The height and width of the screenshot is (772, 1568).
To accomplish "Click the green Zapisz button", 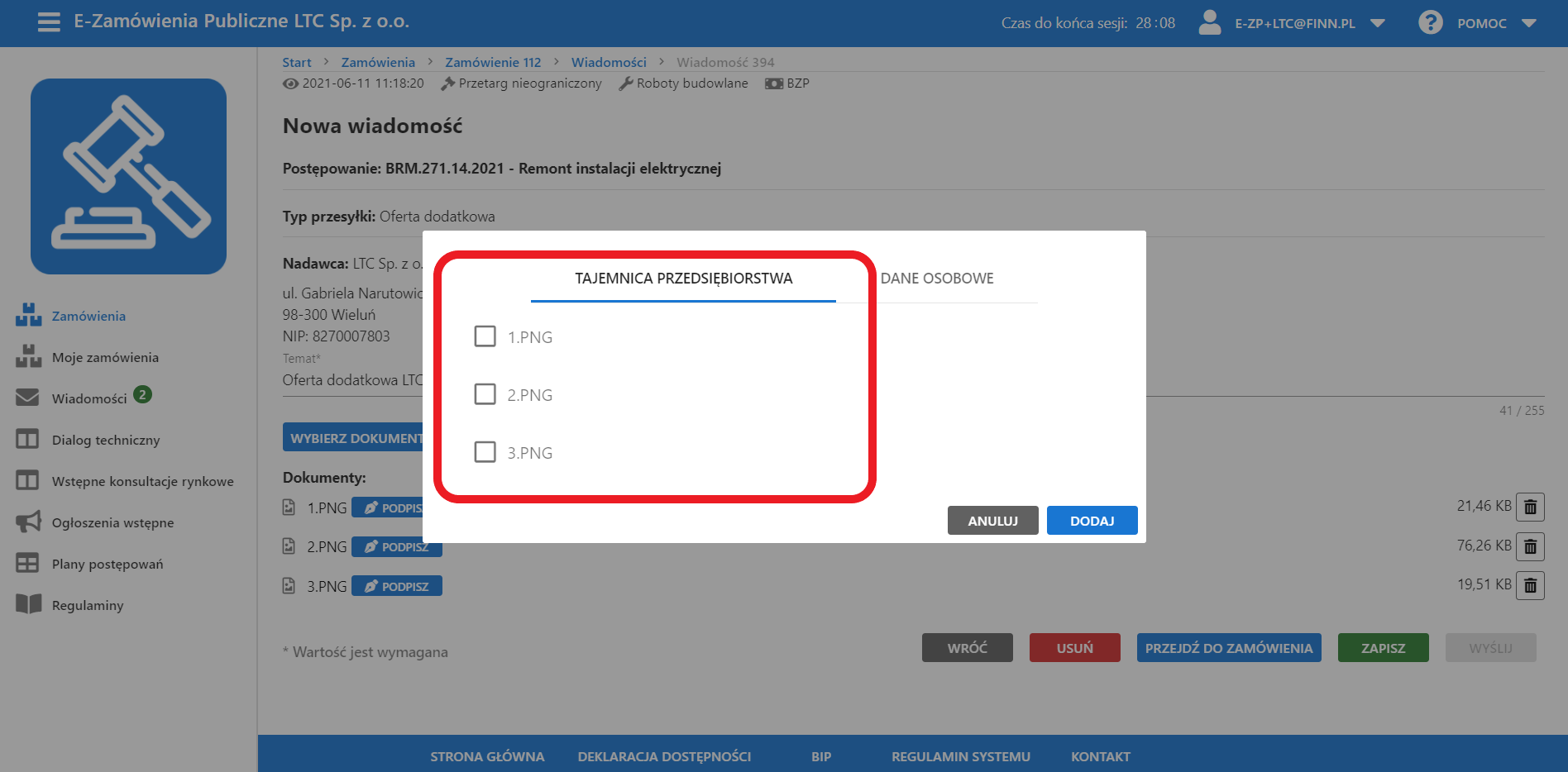I will 1384,648.
